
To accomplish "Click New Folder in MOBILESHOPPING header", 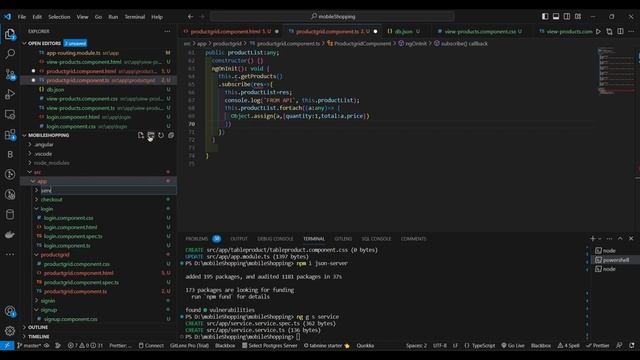I will 151,135.
